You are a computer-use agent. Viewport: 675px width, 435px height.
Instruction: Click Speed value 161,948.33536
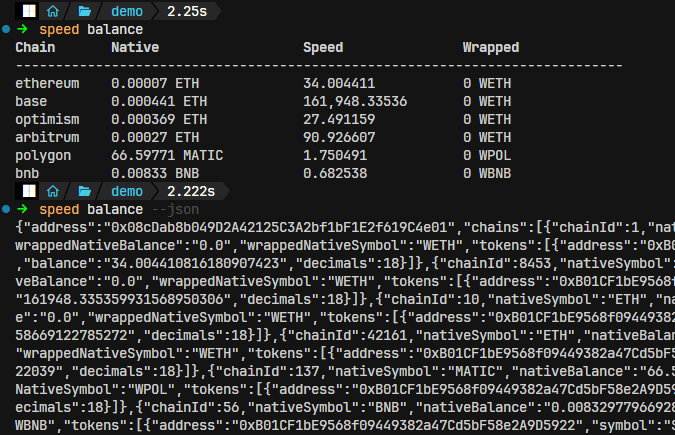[355, 101]
